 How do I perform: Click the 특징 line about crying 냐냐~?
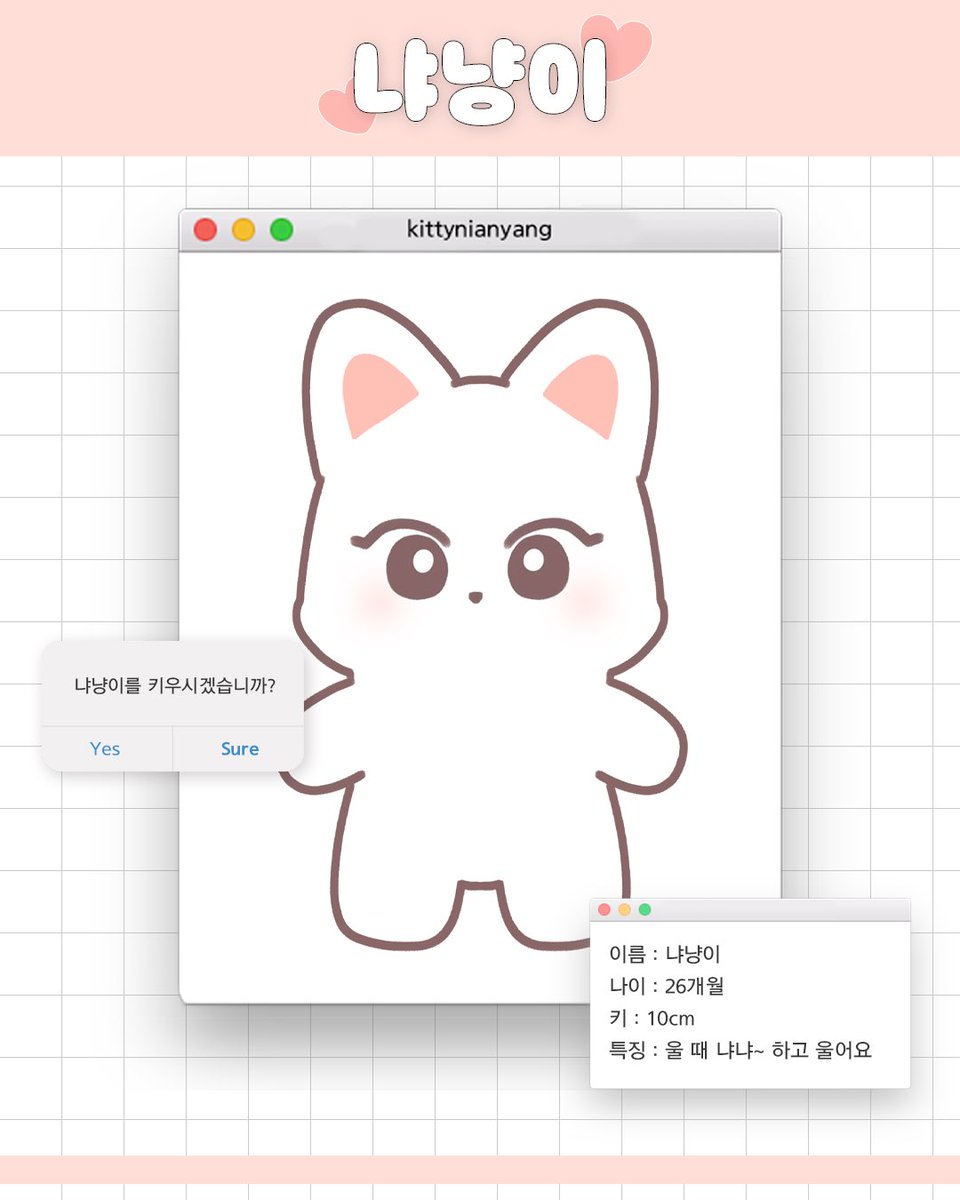(x=741, y=1050)
